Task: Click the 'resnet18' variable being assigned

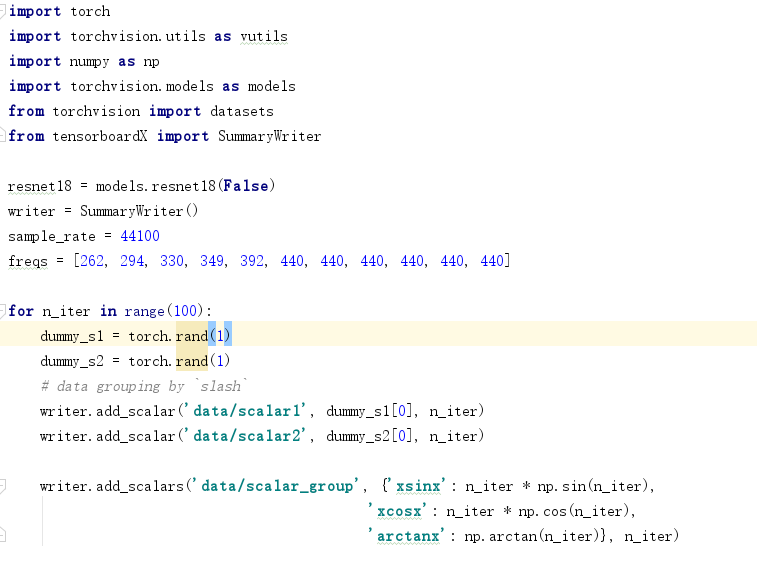Action: click(x=40, y=186)
